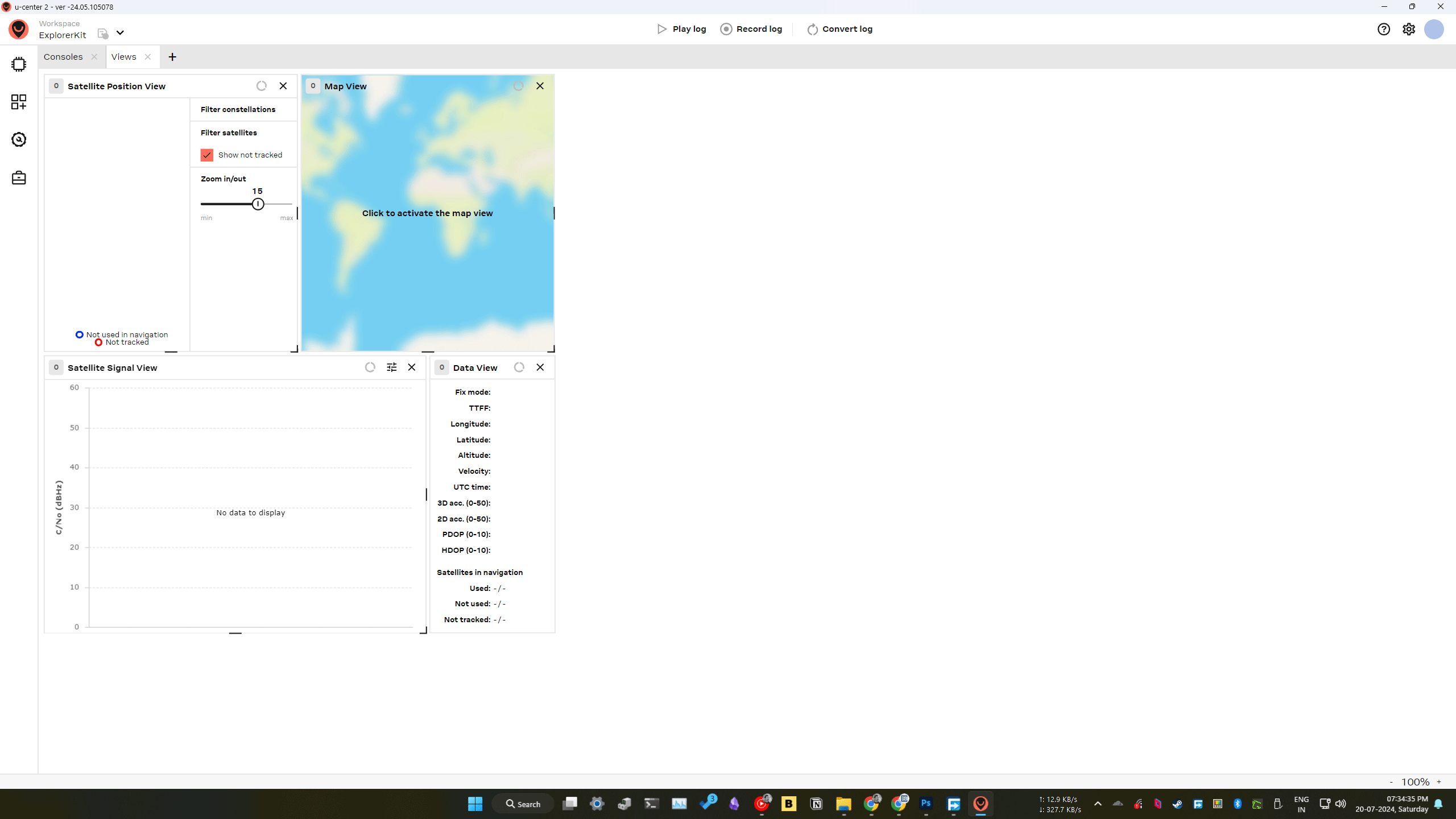Click device badge in Satellite Position View

[x=56, y=86]
